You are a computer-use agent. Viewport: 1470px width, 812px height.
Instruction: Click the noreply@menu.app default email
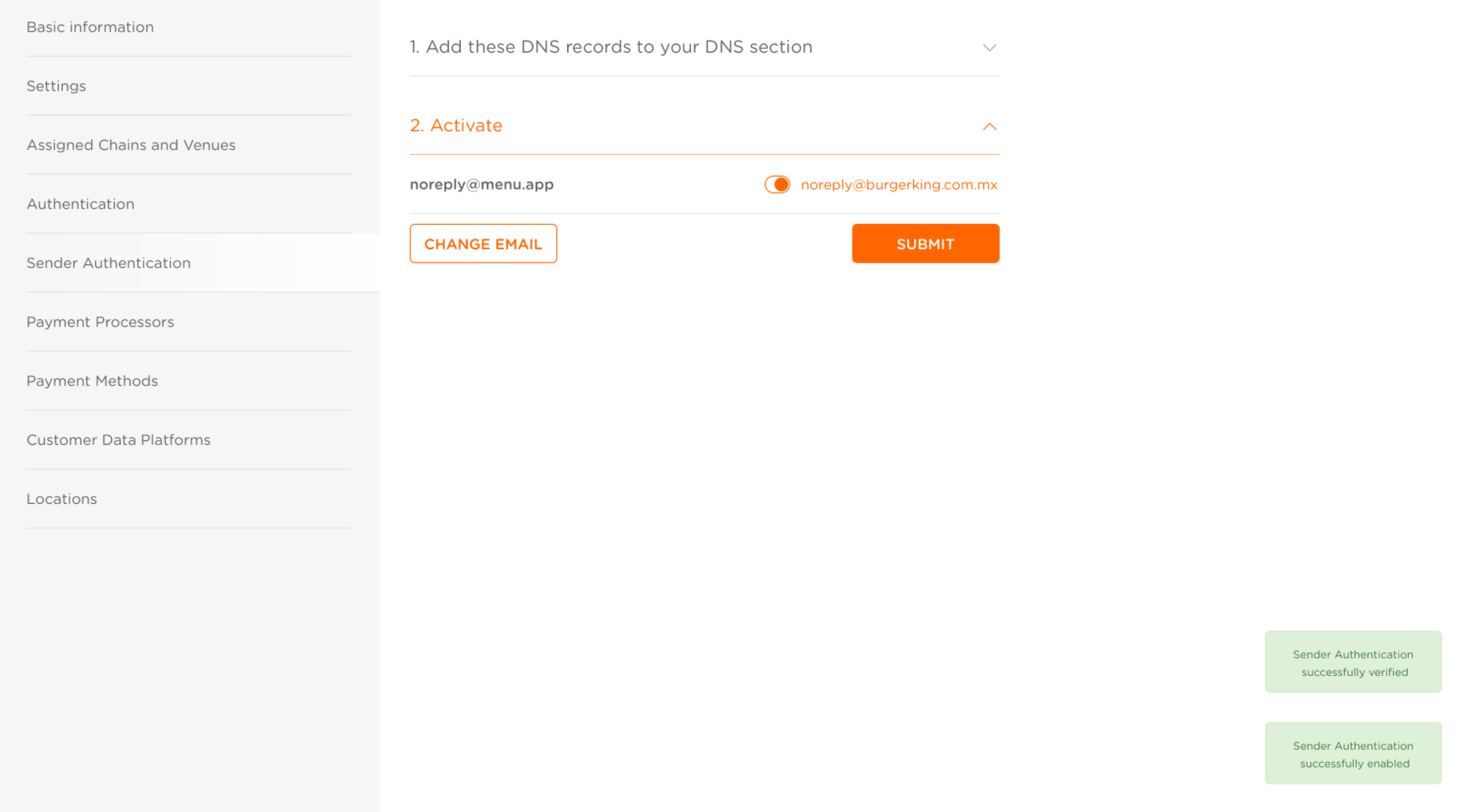[x=482, y=185]
